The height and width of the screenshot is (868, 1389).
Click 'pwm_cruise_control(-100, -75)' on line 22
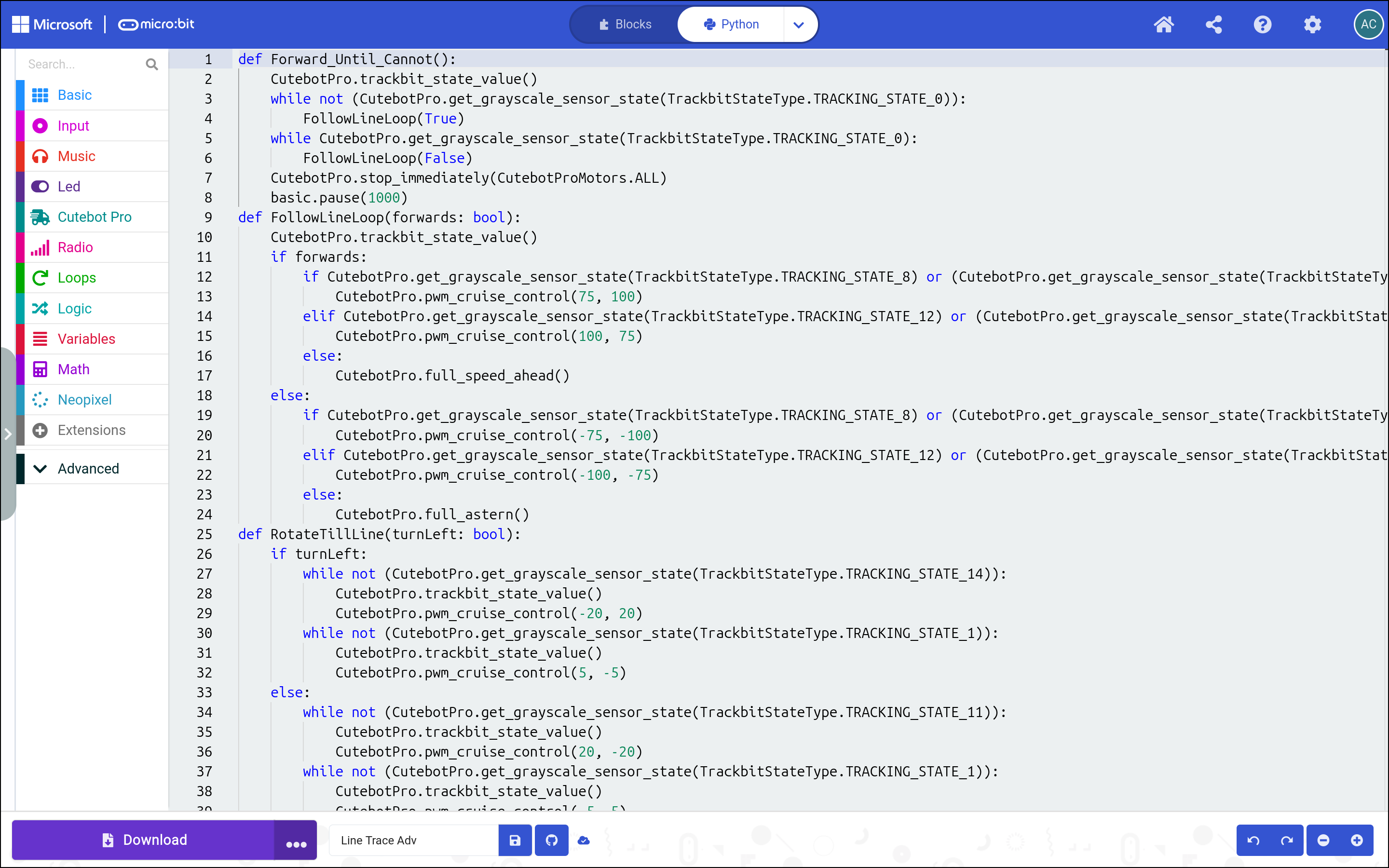coord(541,475)
